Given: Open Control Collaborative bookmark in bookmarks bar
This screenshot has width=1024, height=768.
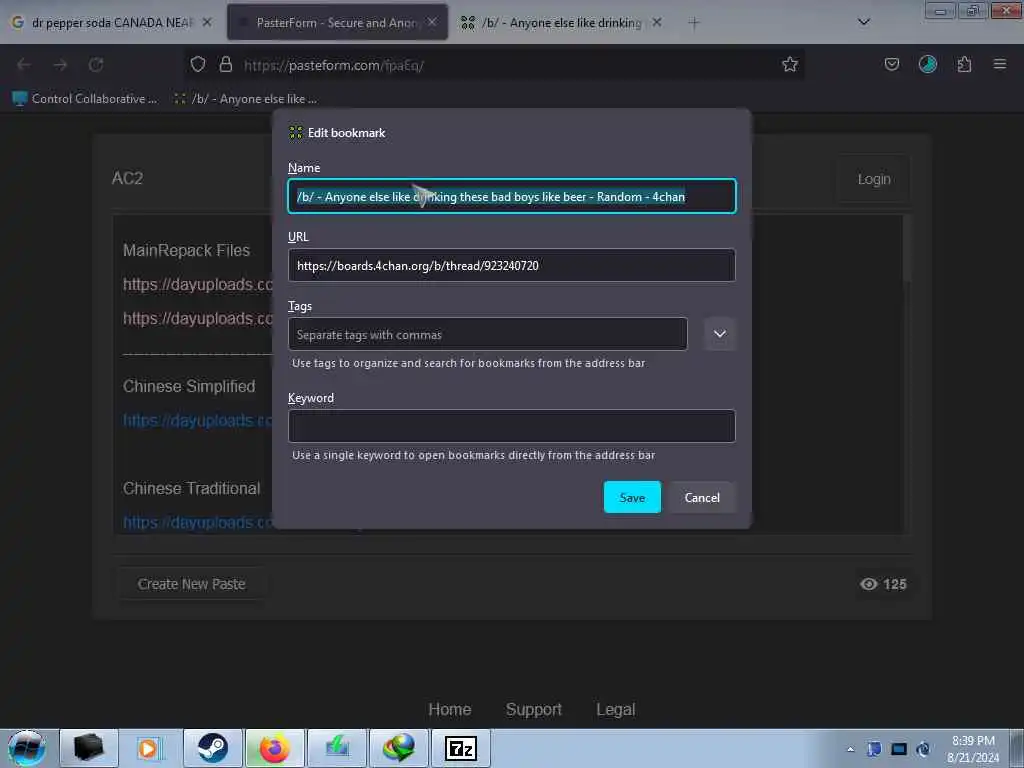Looking at the screenshot, I should tap(85, 99).
